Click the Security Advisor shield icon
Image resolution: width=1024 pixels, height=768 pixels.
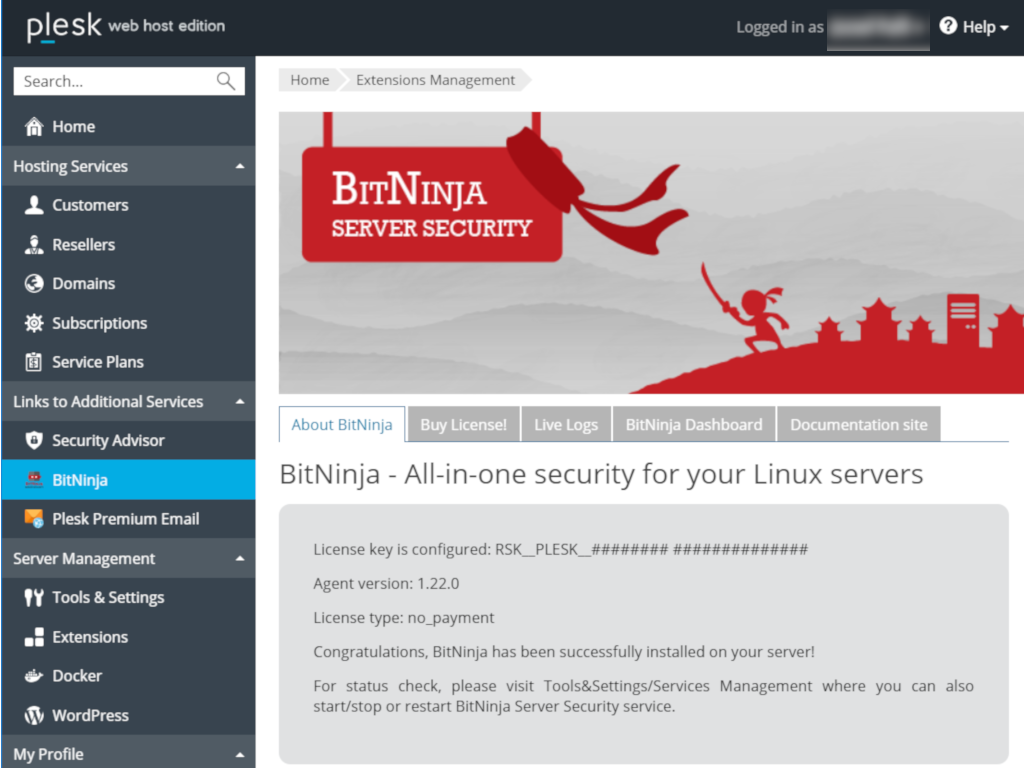pyautogui.click(x=34, y=441)
